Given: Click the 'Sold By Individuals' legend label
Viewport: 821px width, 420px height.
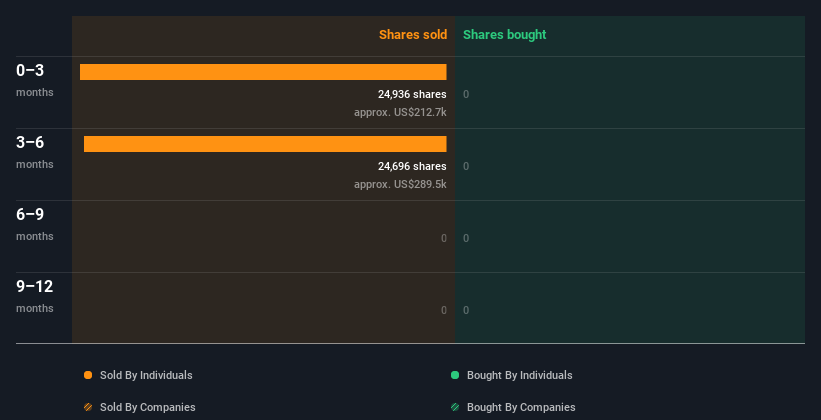Looking at the screenshot, I should pyautogui.click(x=146, y=375).
